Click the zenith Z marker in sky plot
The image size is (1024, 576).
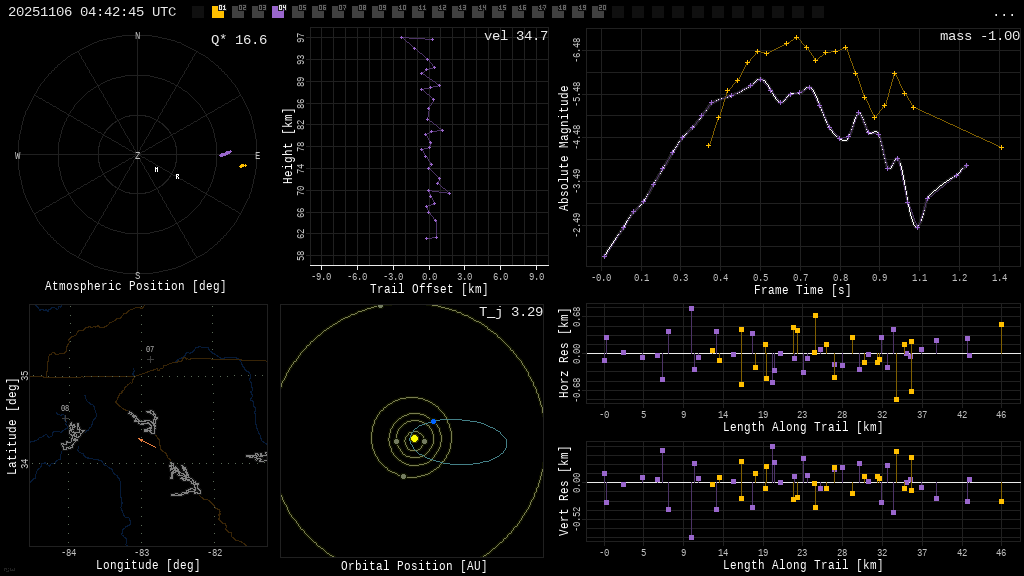tap(138, 156)
